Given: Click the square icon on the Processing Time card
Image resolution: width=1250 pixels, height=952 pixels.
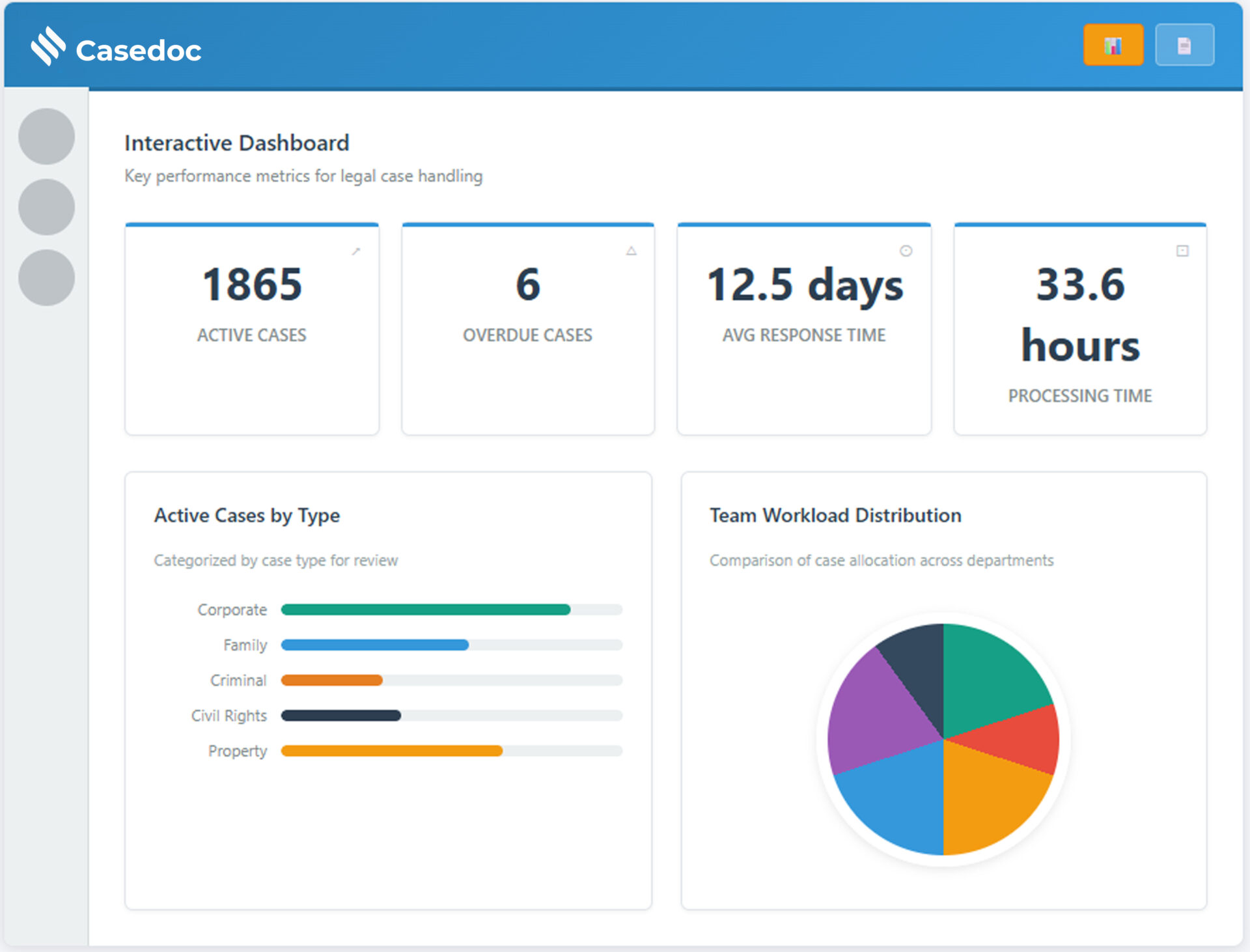Looking at the screenshot, I should point(1182,251).
